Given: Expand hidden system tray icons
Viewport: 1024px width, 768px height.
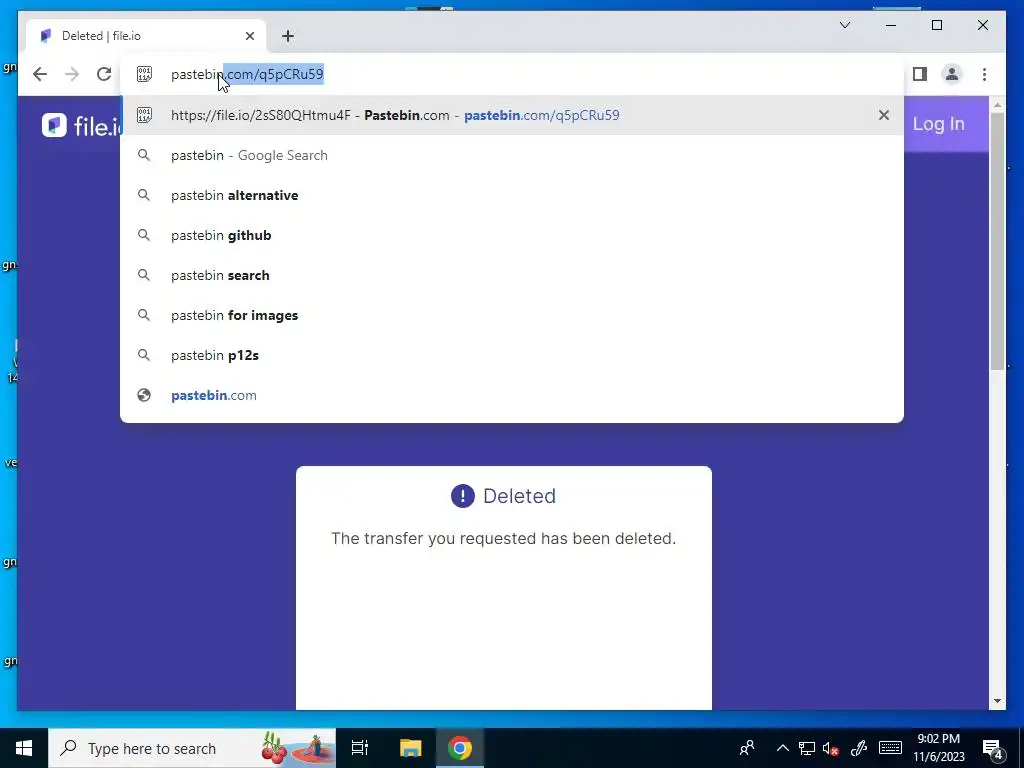Looking at the screenshot, I should (x=782, y=748).
